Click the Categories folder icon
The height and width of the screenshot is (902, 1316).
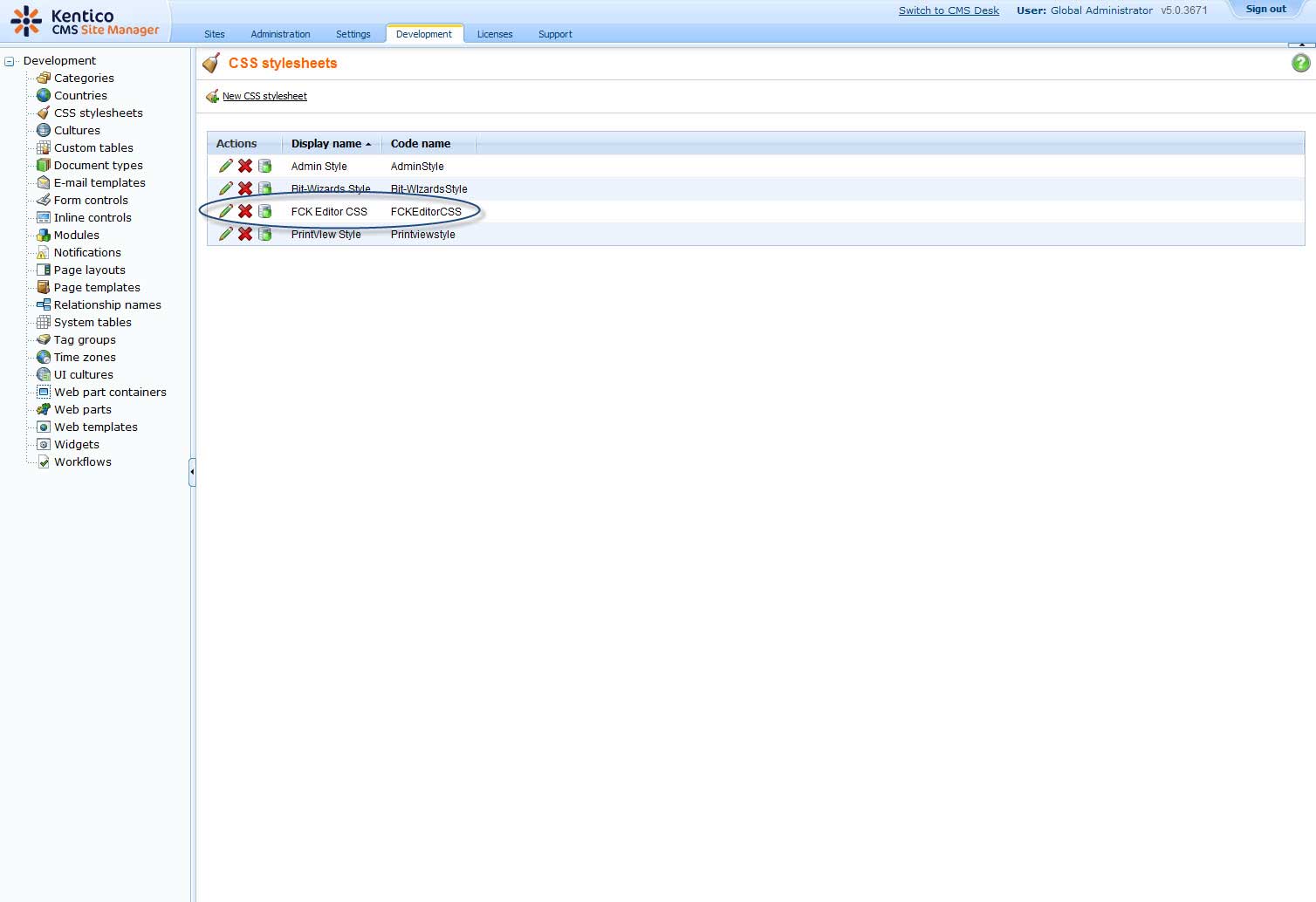(44, 78)
